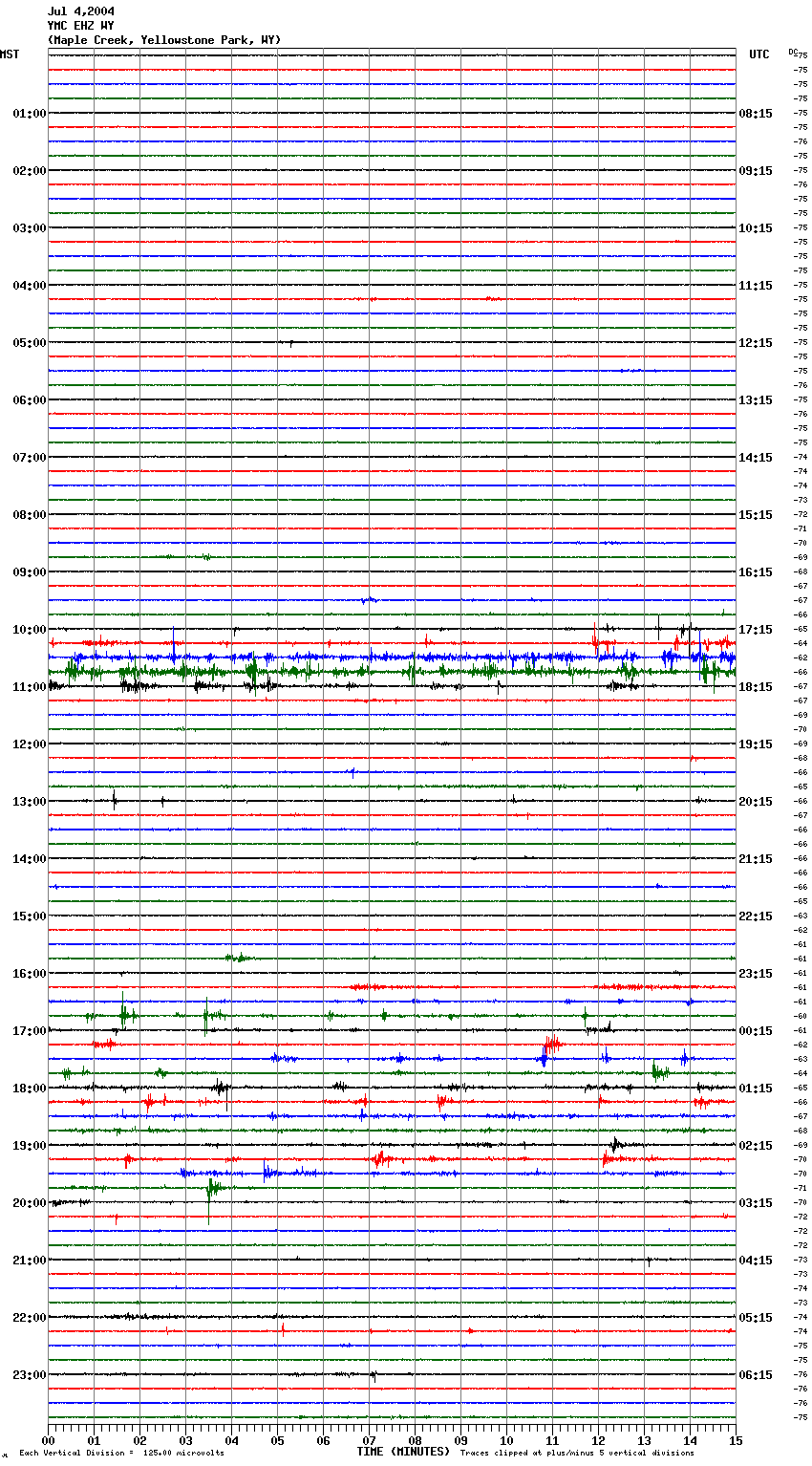Click the 22:15 UTC time label
The height and width of the screenshot is (1466, 812).
pyautogui.click(x=756, y=916)
